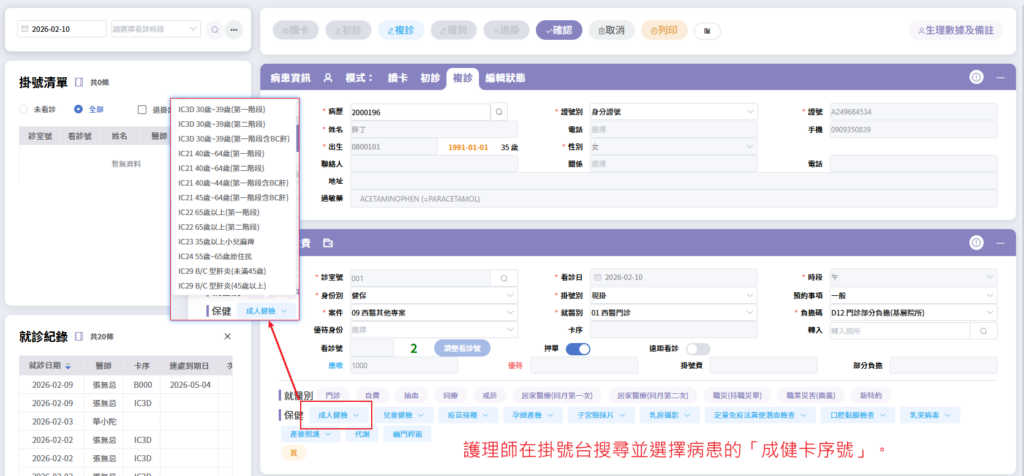Viewport: 1024px width, 476px height.
Task: Select the 未看診 radio button
Action: click(x=25, y=110)
